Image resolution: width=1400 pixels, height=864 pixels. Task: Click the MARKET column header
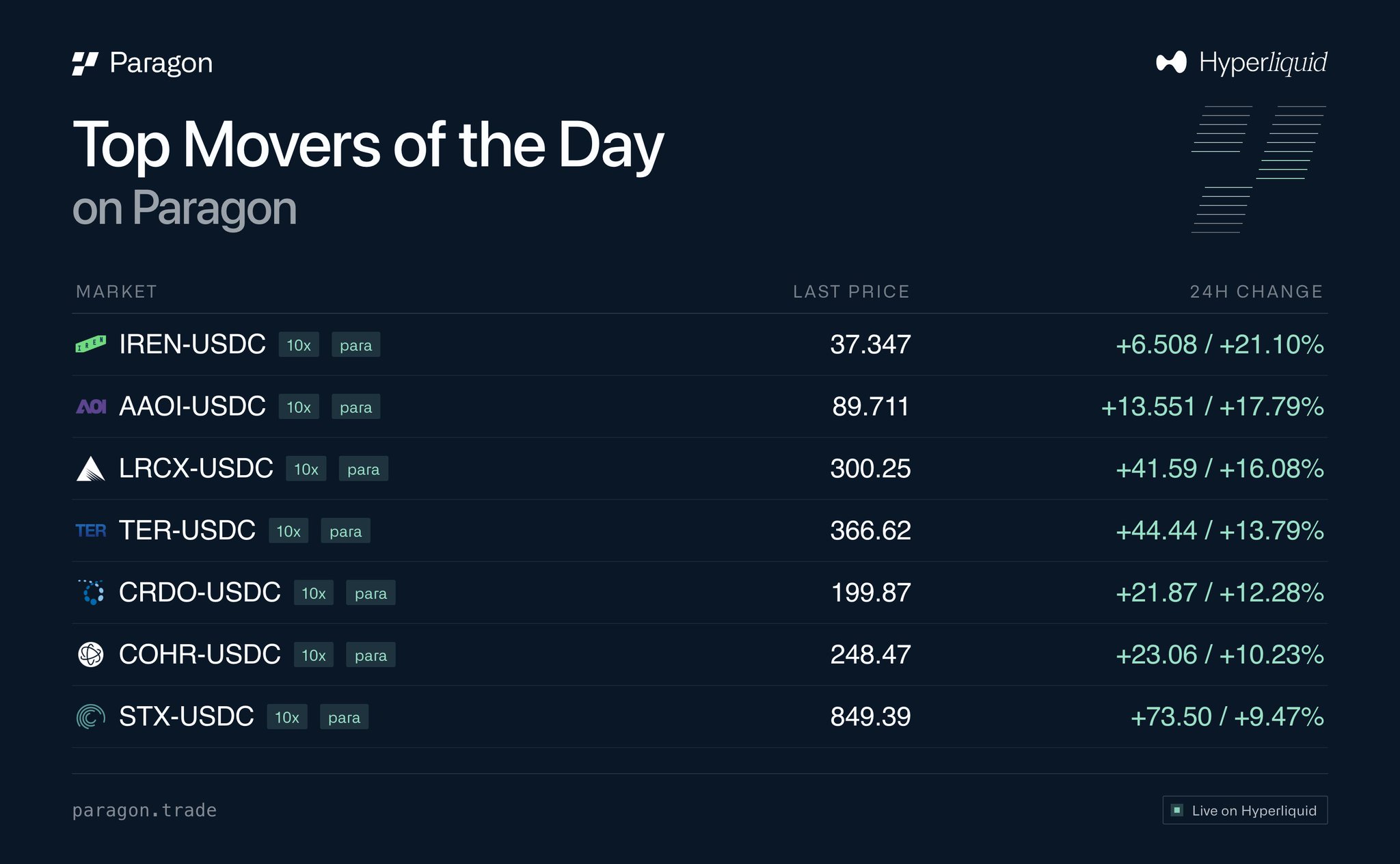click(x=116, y=292)
